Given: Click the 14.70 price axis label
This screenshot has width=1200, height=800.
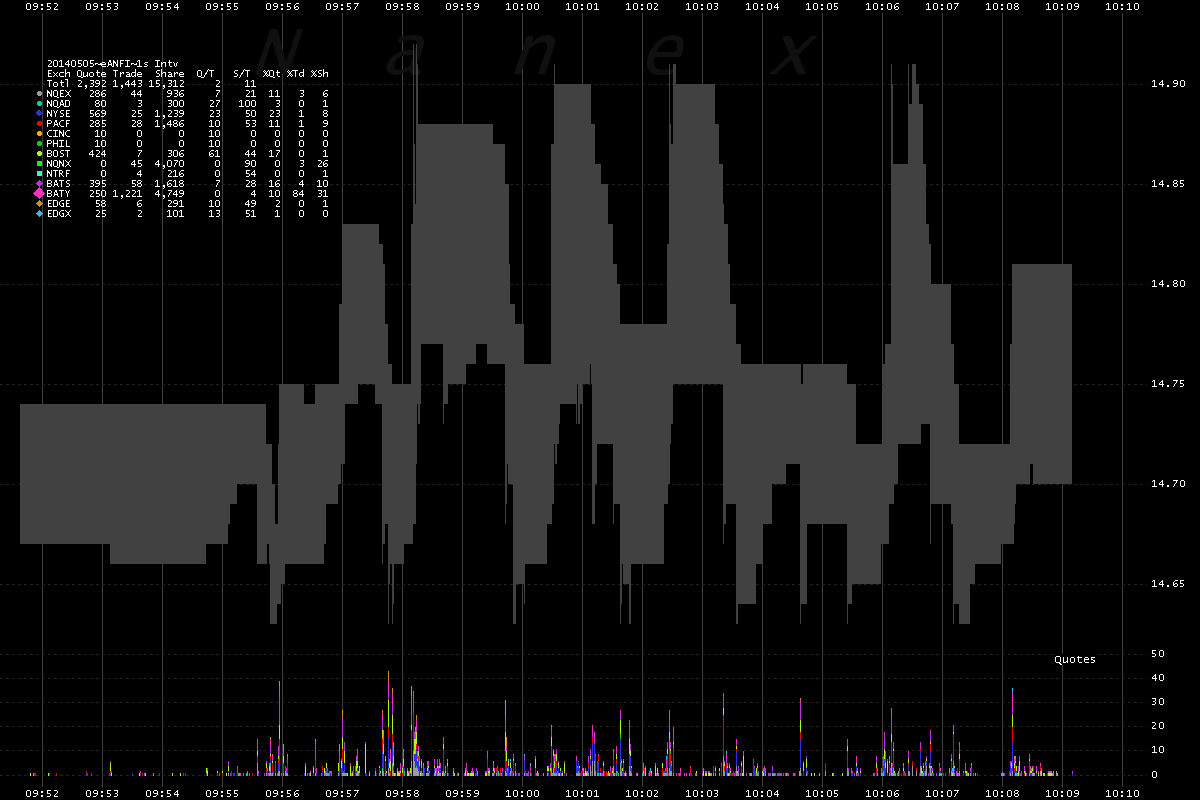Looking at the screenshot, I should point(1170,484).
